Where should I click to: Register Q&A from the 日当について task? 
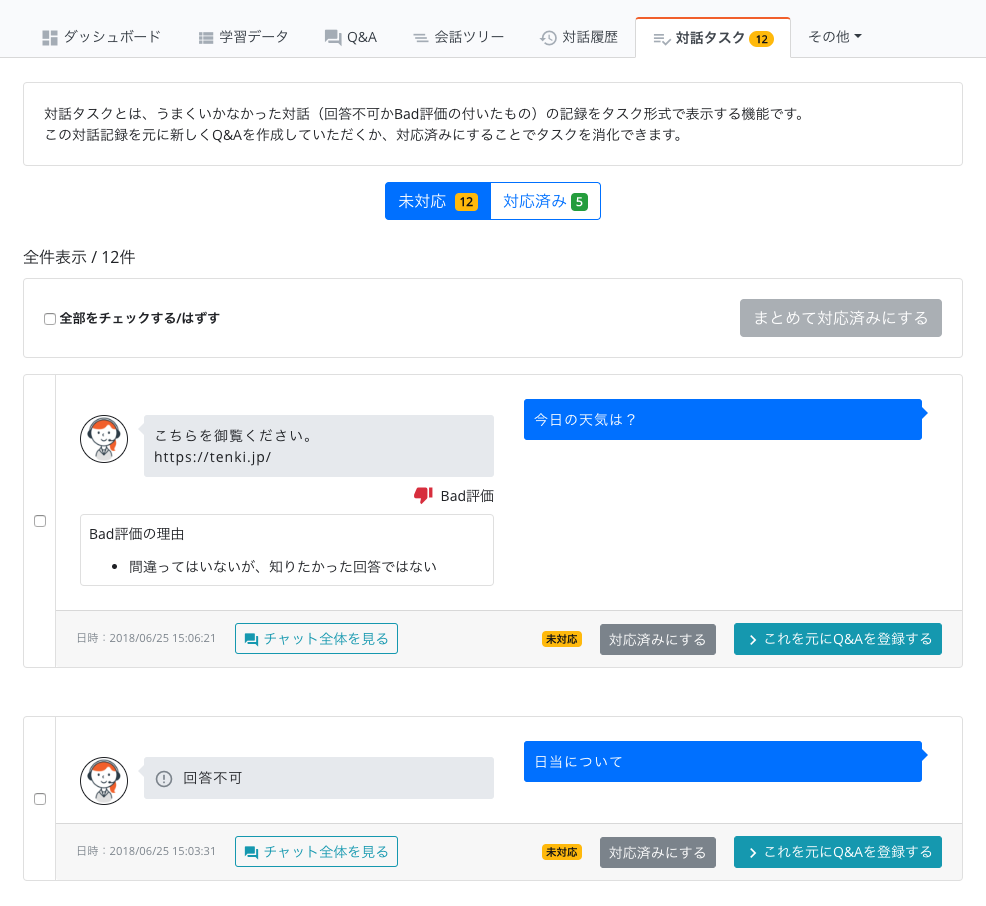pos(837,852)
